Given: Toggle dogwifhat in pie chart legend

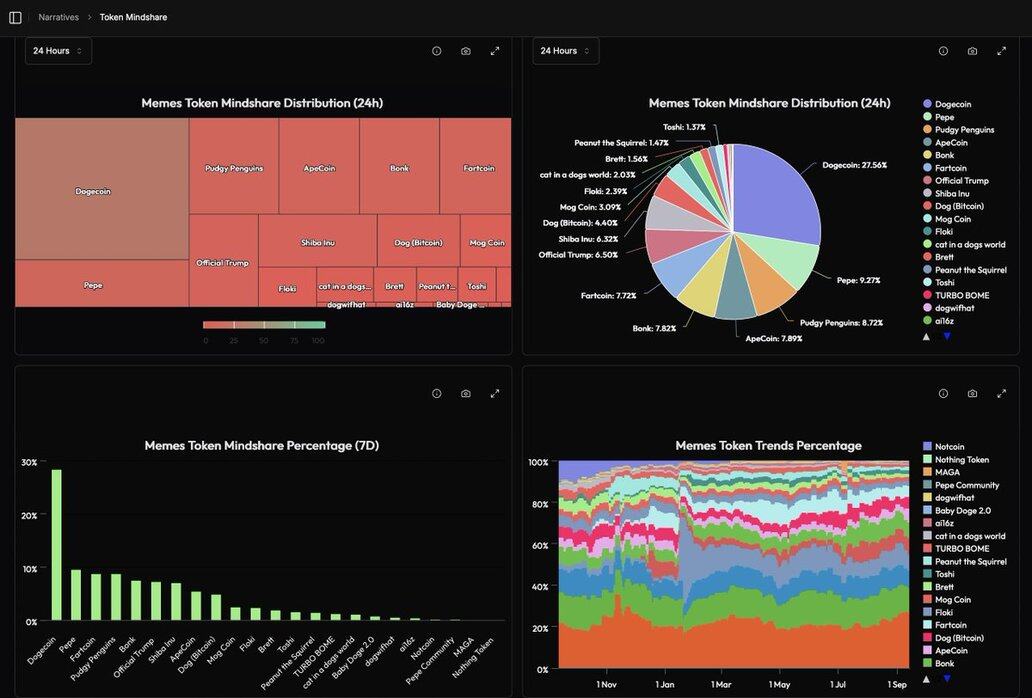Looking at the screenshot, I should pyautogui.click(x=948, y=308).
